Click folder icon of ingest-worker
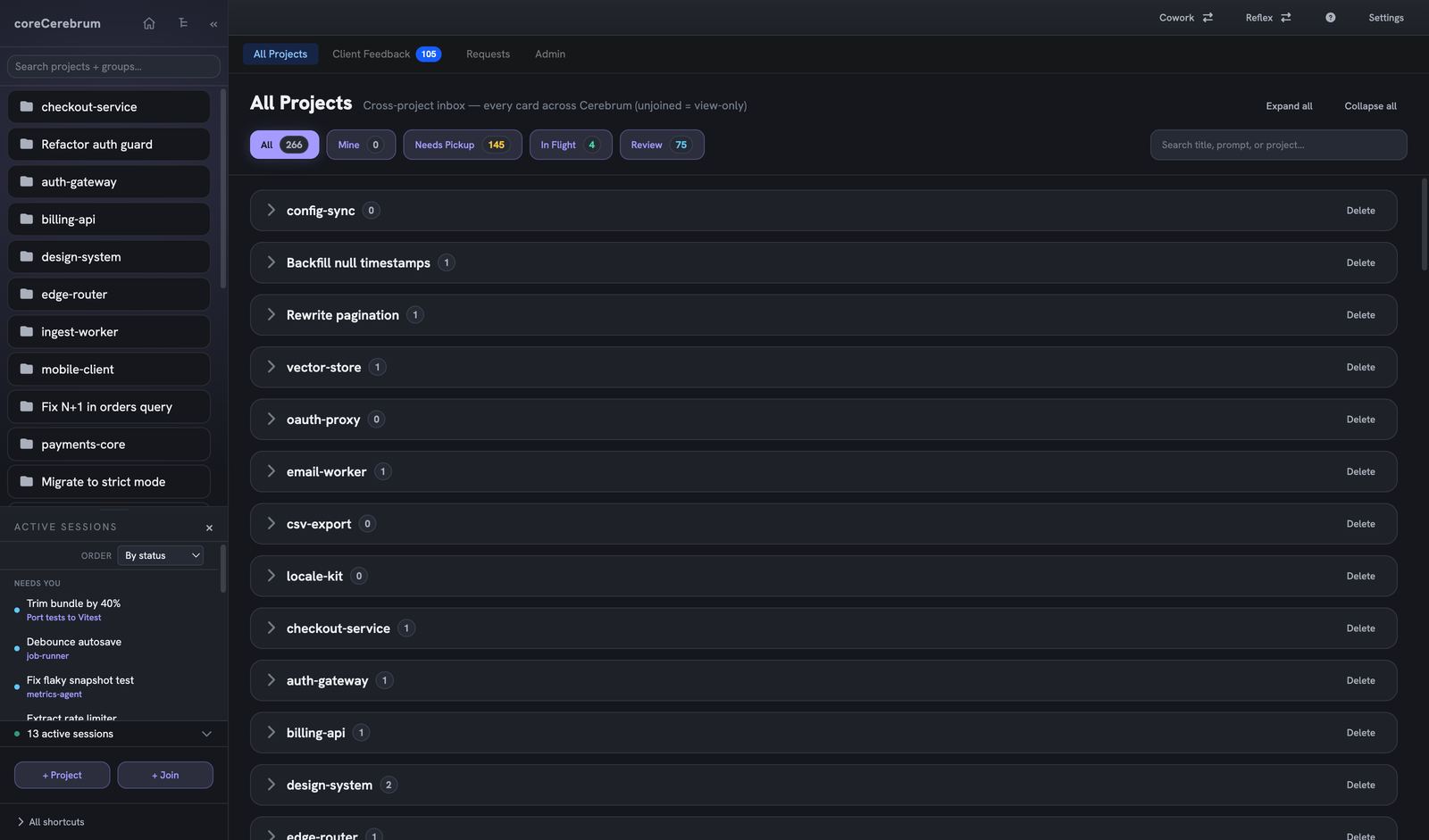Image resolution: width=1429 pixels, height=840 pixels. [27, 331]
